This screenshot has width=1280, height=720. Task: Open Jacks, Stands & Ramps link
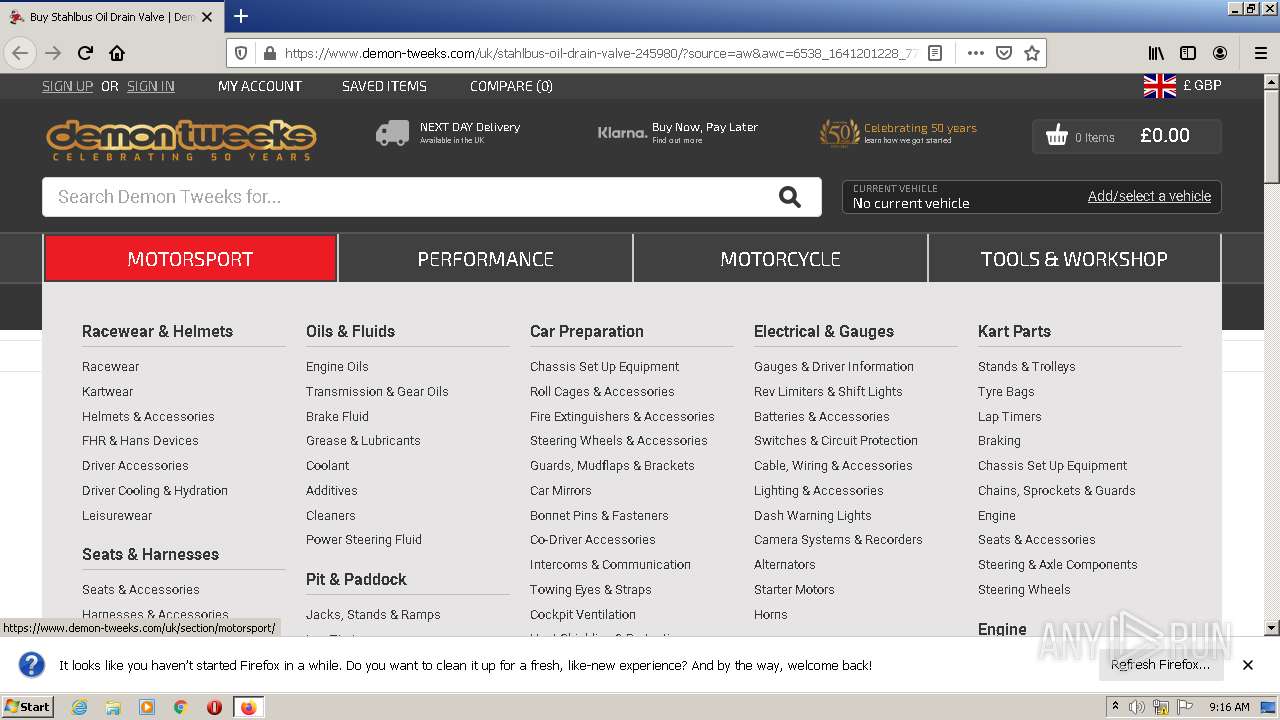pos(373,615)
